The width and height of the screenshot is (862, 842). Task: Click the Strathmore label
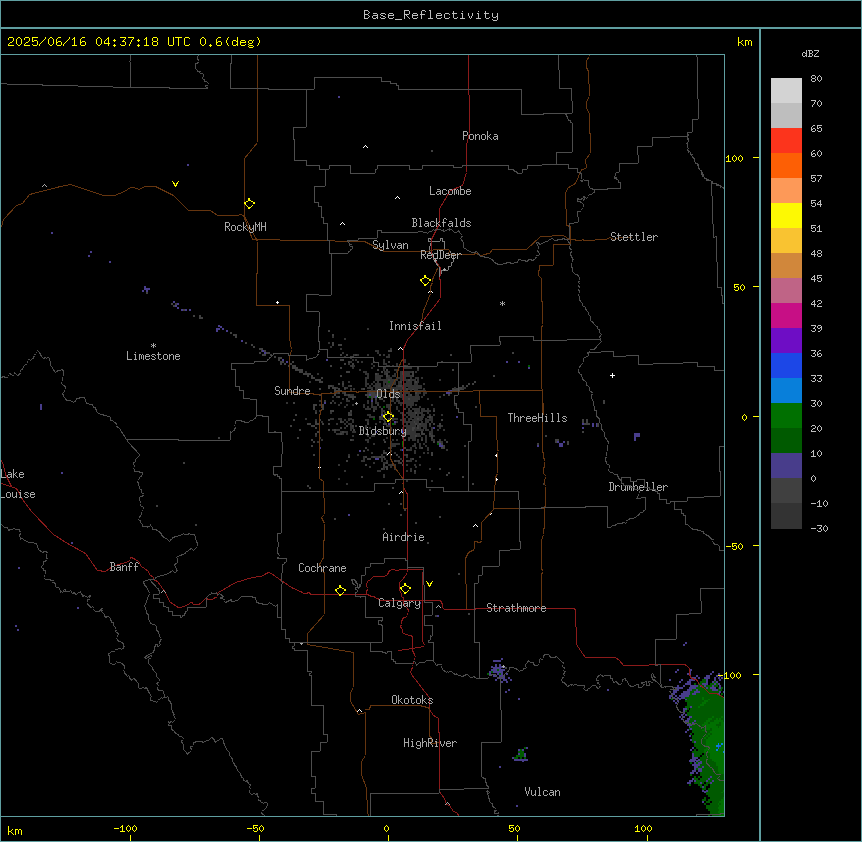click(516, 608)
